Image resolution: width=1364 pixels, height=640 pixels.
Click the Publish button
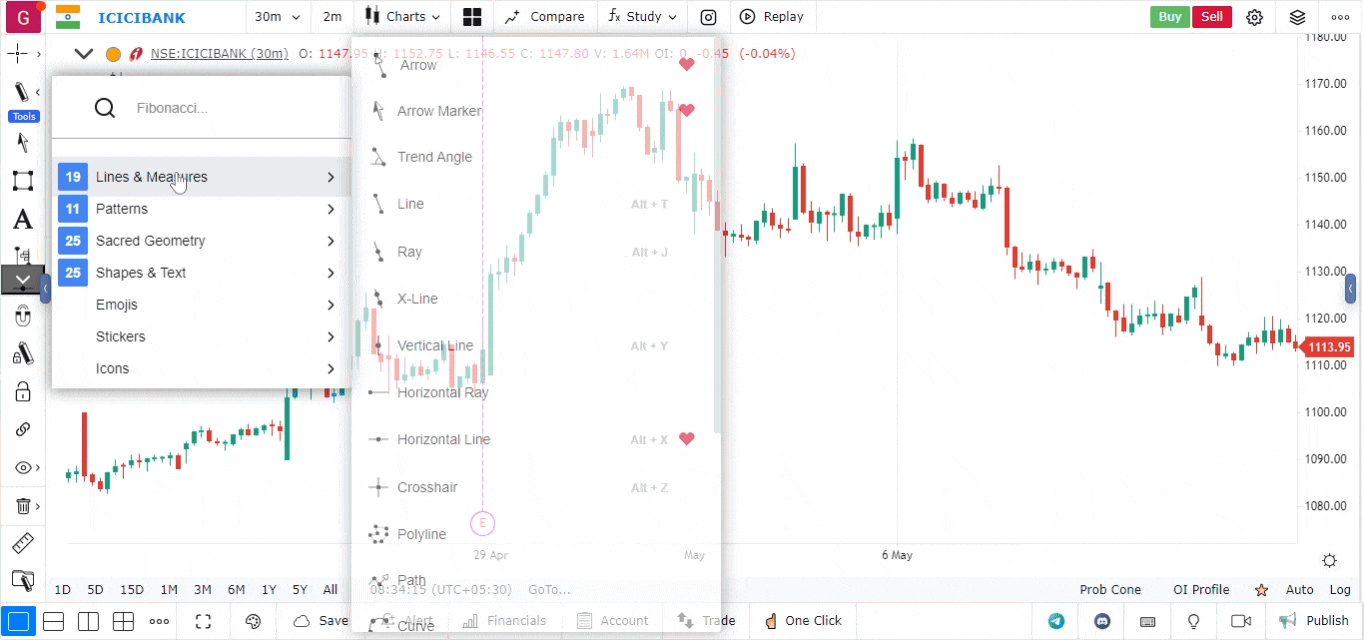(x=1317, y=620)
